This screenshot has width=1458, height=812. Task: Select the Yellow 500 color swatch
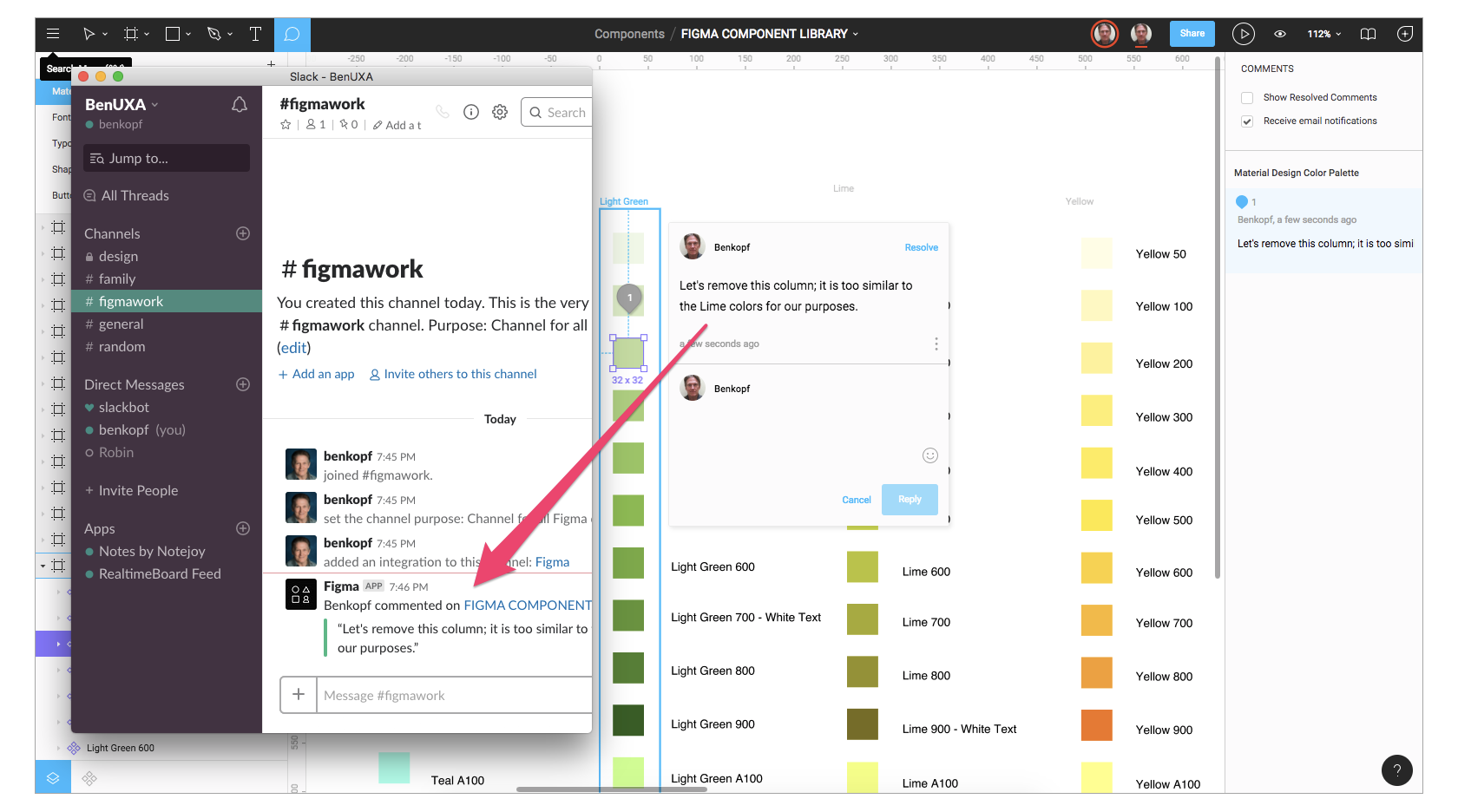click(x=1096, y=516)
